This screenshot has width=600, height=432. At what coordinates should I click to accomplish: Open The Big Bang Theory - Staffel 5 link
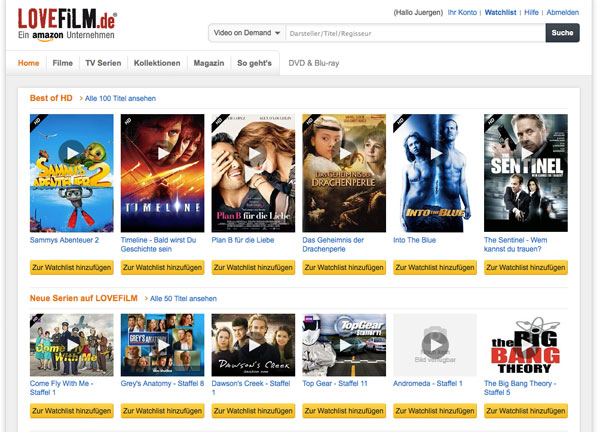click(x=520, y=388)
